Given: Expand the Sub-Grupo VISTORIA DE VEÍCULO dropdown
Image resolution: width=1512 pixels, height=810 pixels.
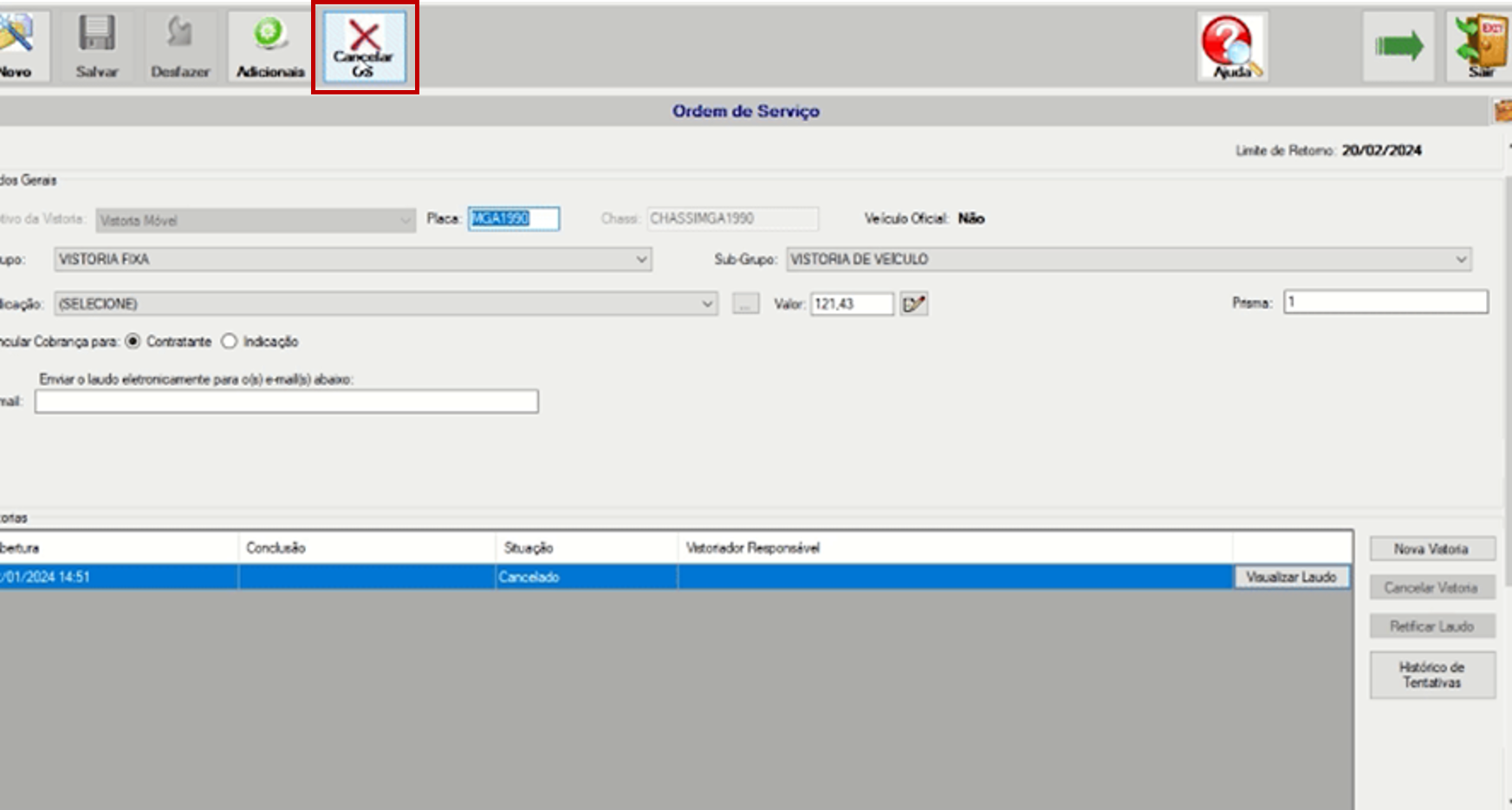Looking at the screenshot, I should click(x=1129, y=259).
